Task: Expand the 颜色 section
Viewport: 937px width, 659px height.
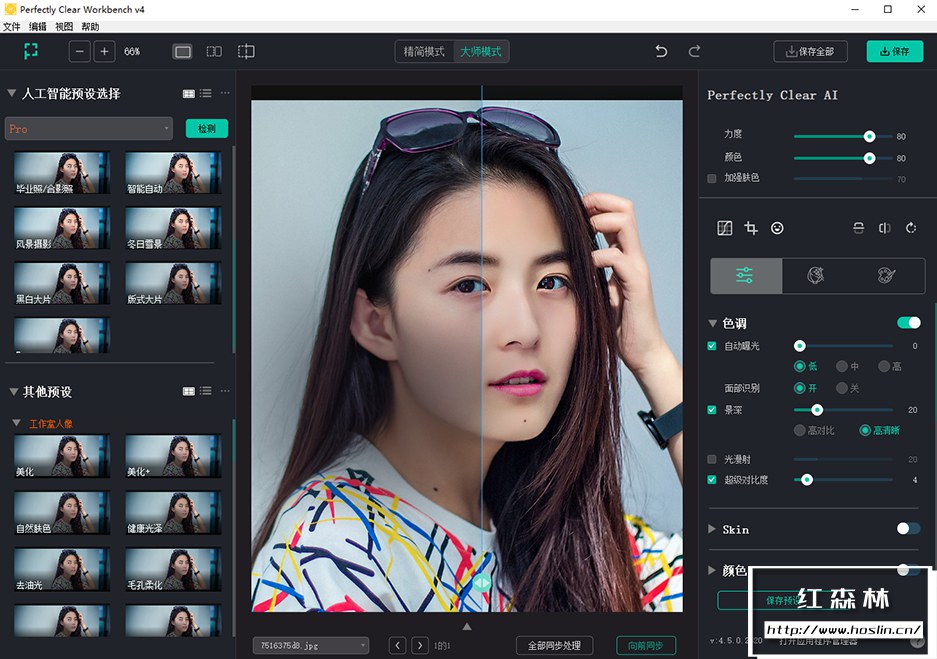Action: [x=712, y=570]
